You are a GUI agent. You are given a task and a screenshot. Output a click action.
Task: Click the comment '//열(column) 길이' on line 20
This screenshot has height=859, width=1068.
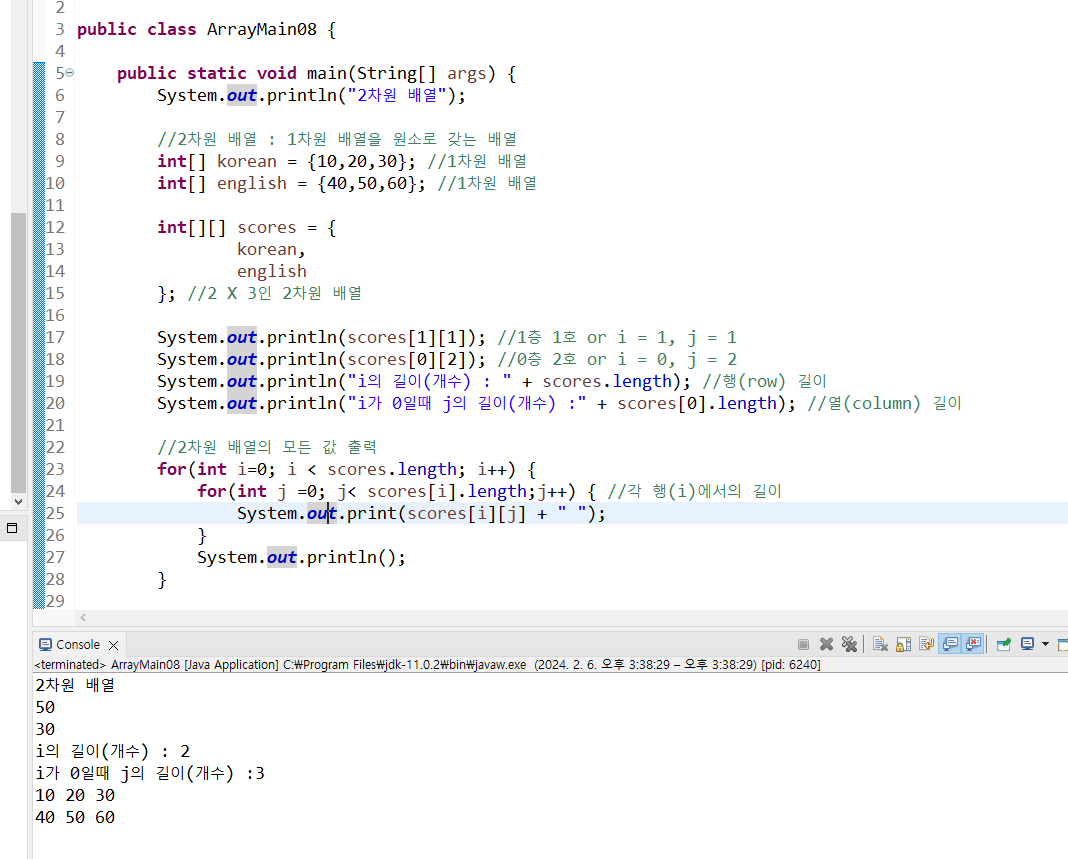point(884,403)
